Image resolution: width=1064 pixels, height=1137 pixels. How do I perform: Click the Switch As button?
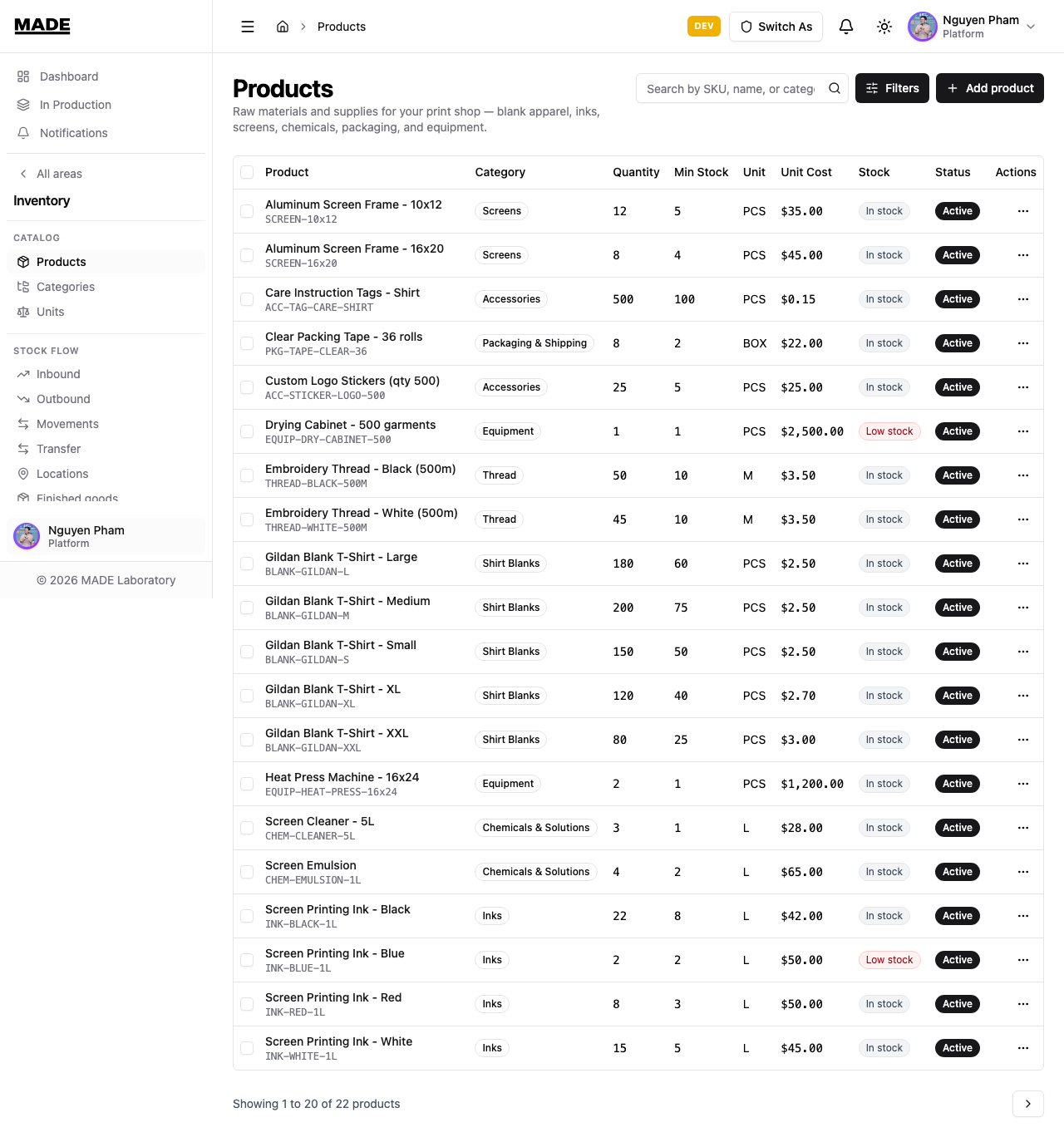pos(776,27)
